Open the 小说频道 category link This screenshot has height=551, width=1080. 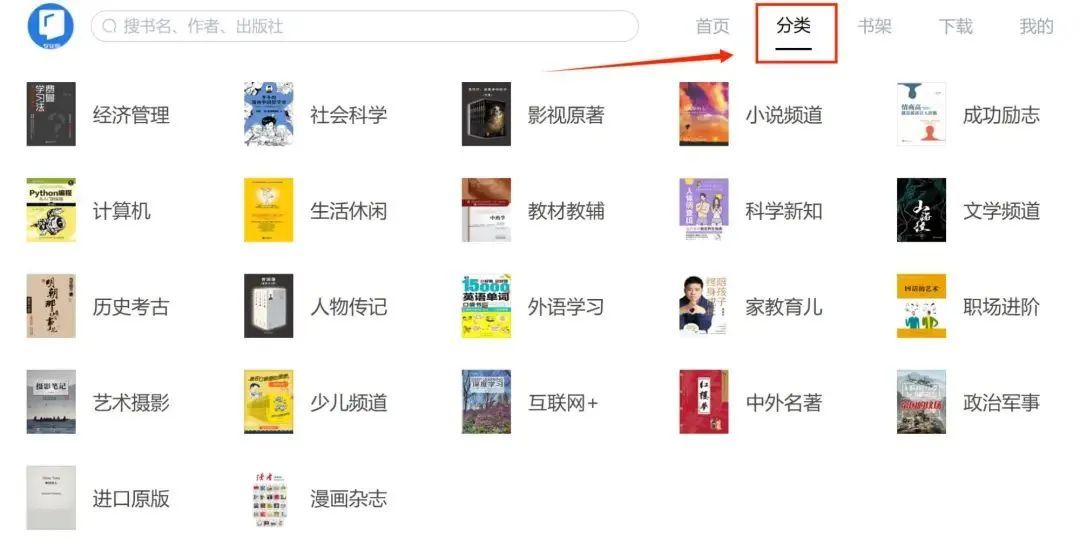click(x=784, y=115)
